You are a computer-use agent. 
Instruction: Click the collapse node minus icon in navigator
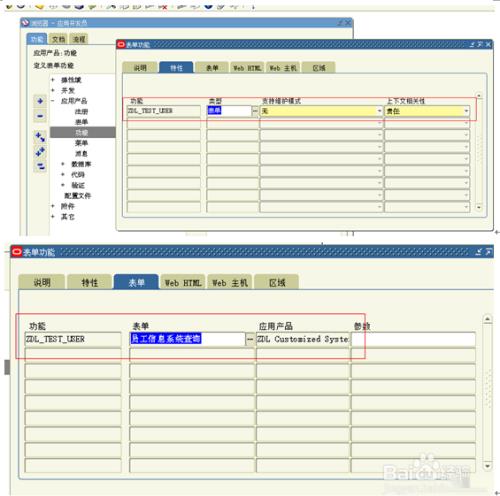click(x=40, y=116)
